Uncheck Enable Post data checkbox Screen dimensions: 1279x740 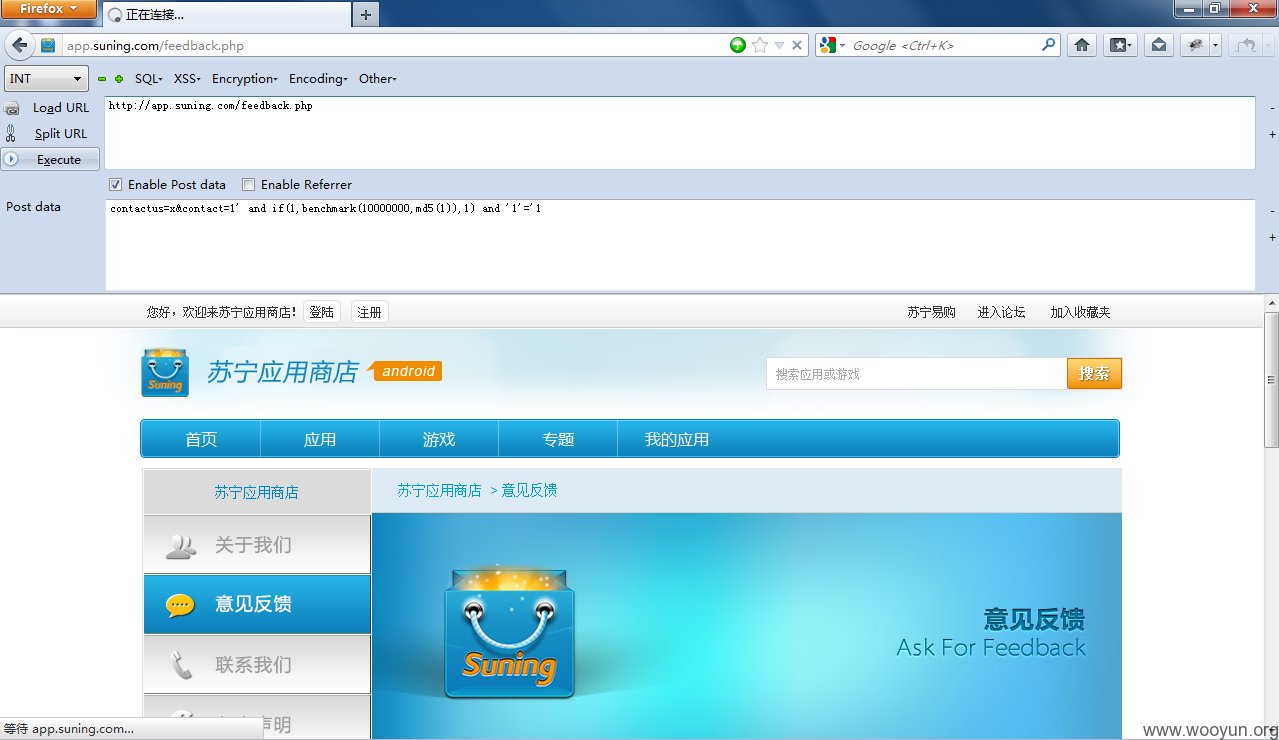pyautogui.click(x=116, y=185)
